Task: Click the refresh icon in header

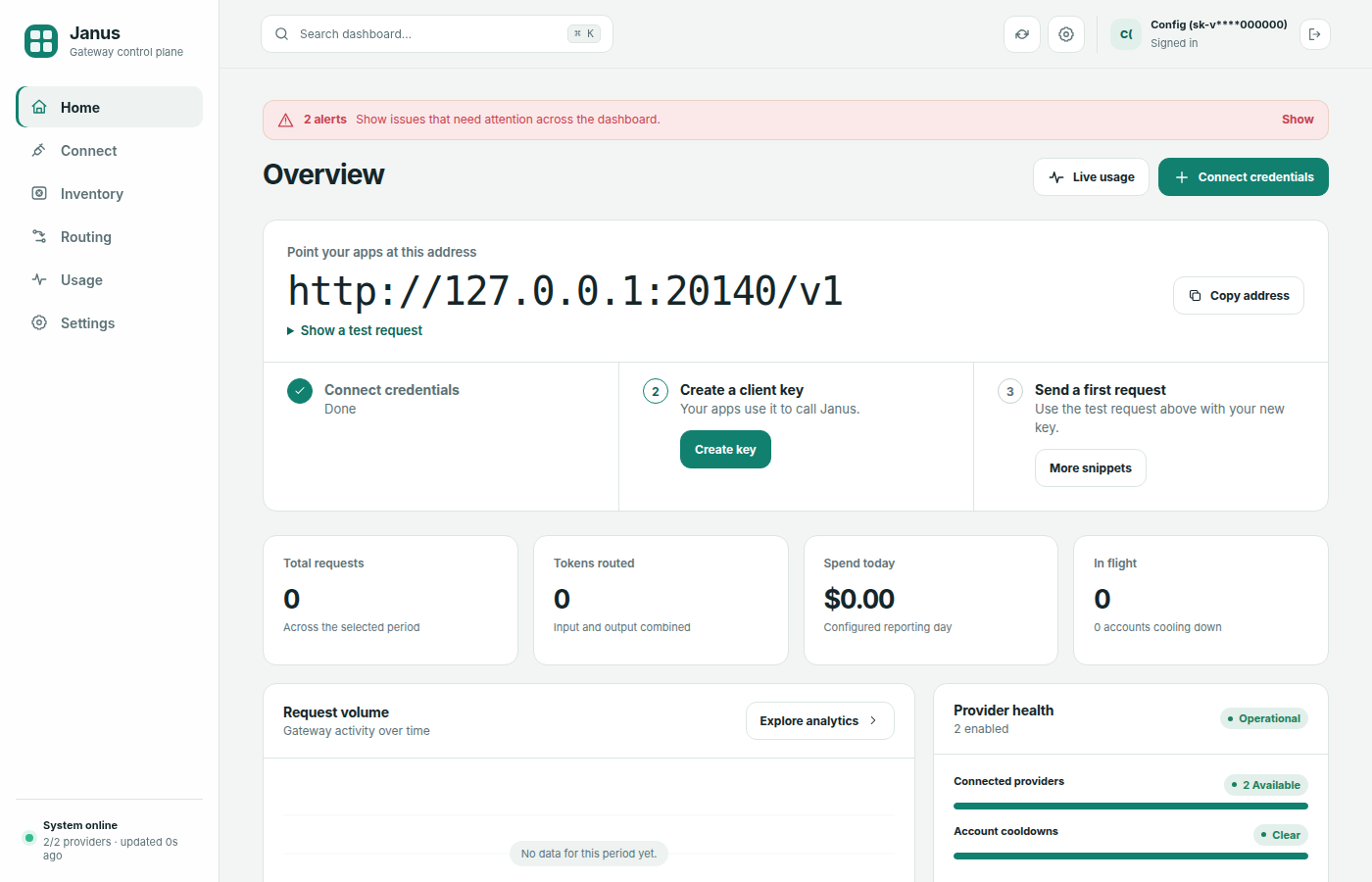Action: (x=1022, y=34)
